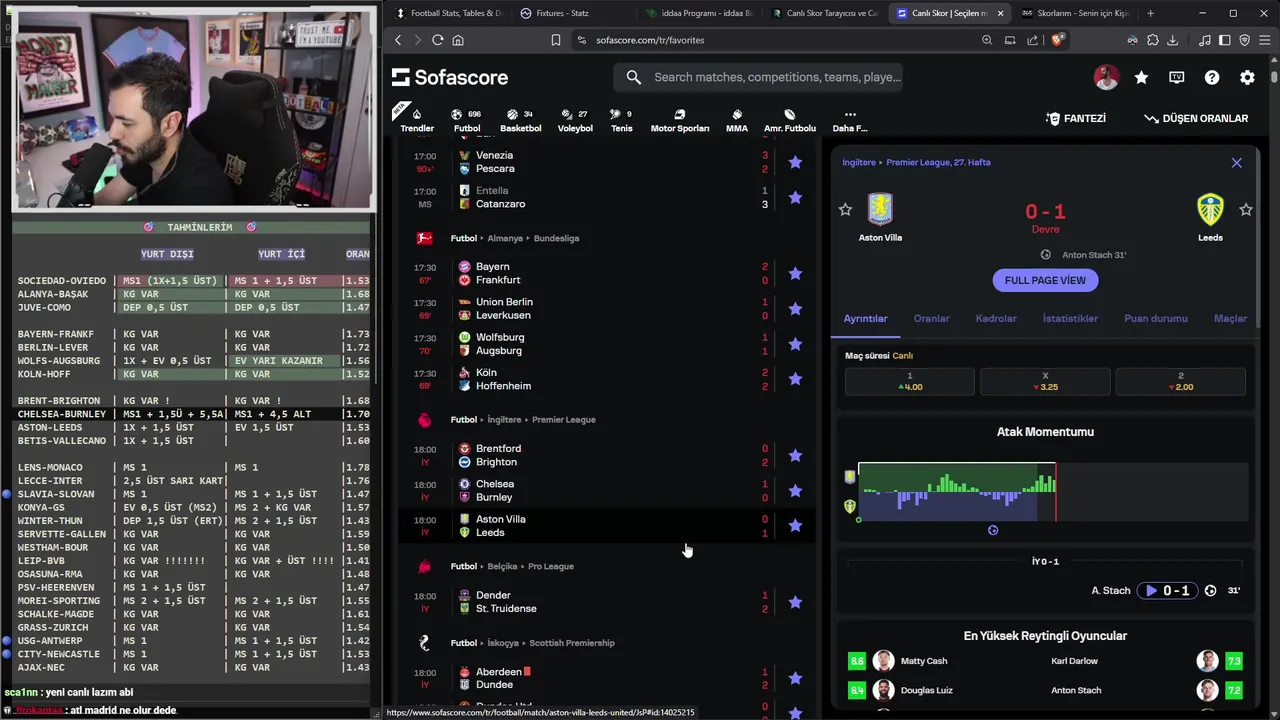The image size is (1280, 720).
Task: Toggle star for Dender vs St. Truidense
Action: pos(795,602)
